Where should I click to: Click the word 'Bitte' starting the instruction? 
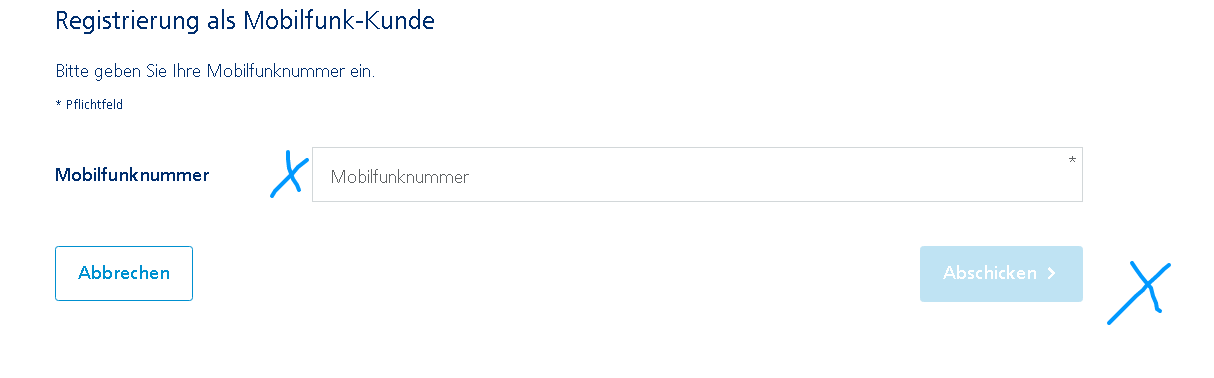(x=70, y=72)
